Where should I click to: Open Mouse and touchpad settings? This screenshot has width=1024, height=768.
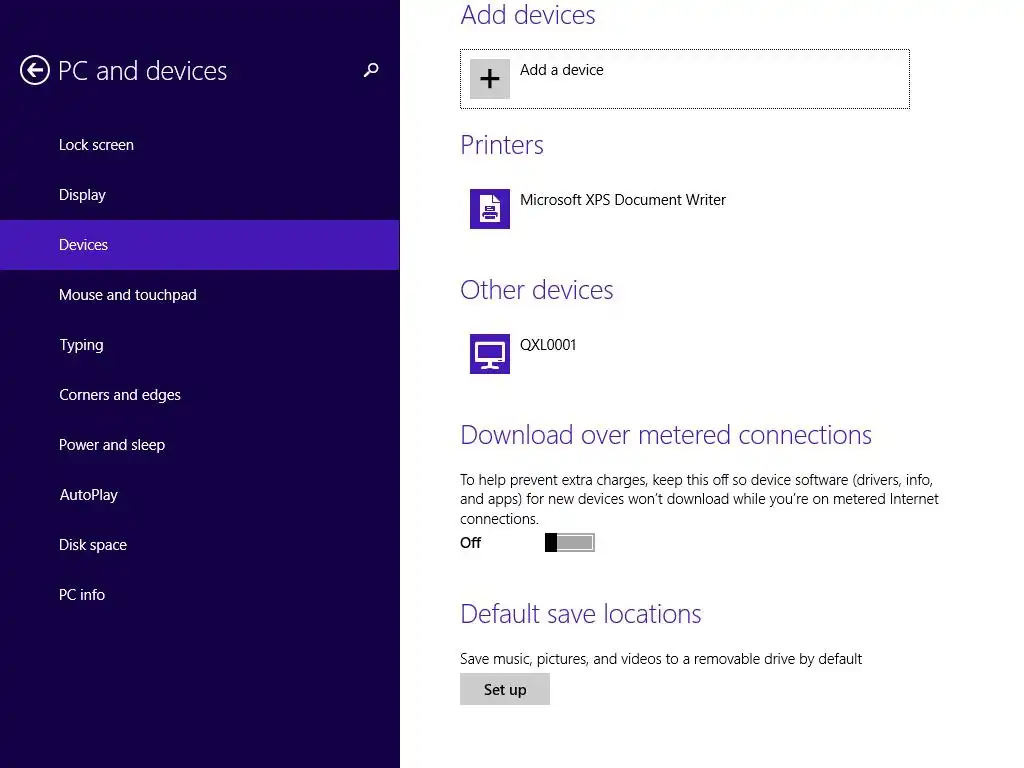(128, 295)
